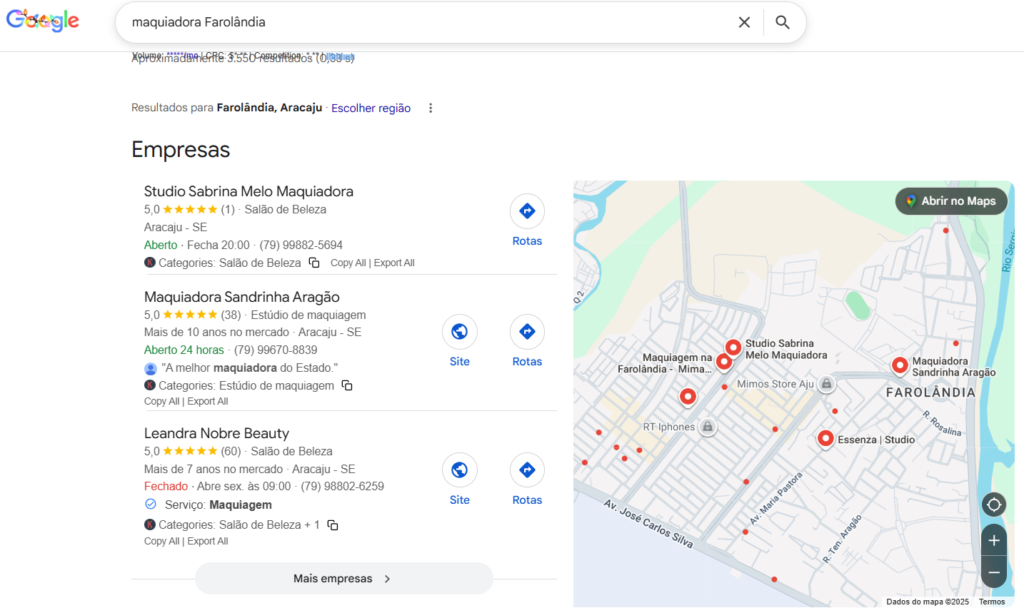Copy categories icon for Studio Sabrina Melo
Viewport: 1024px width, 608px height.
pyautogui.click(x=314, y=263)
